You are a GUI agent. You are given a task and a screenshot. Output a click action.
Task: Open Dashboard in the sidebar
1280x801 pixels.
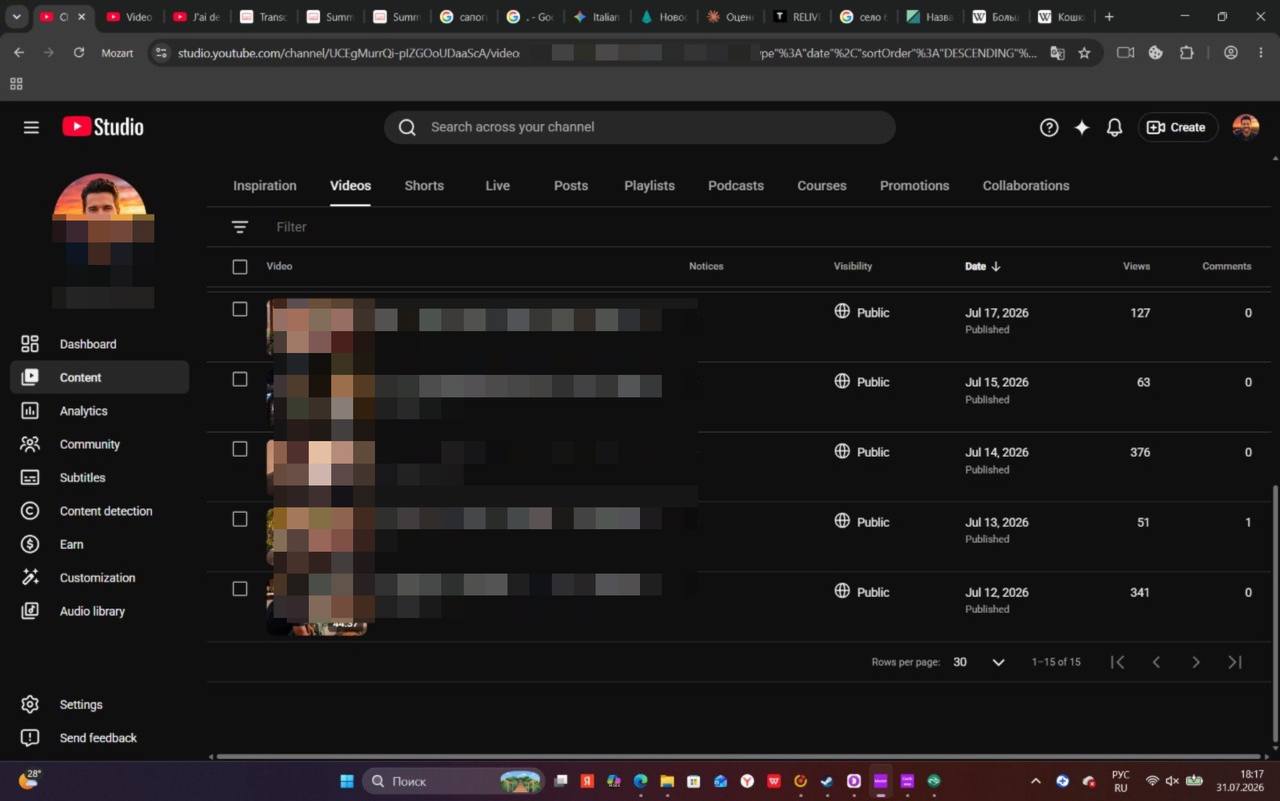click(99, 344)
